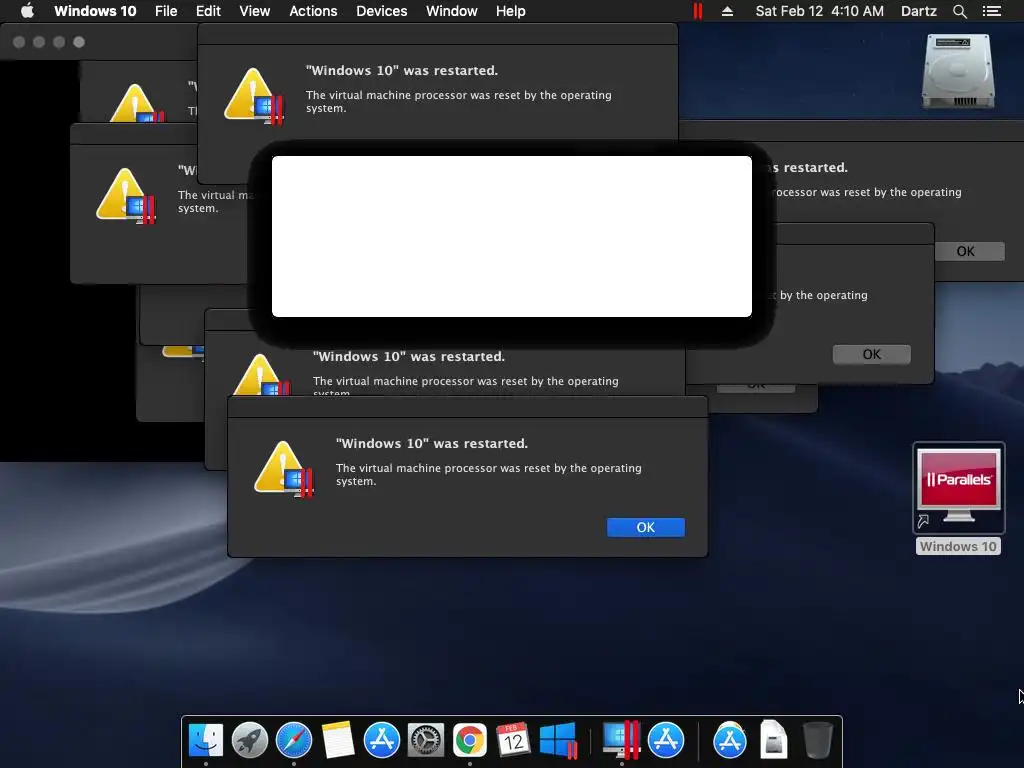Click the warning icon in the topmost restart dialog

[253, 96]
